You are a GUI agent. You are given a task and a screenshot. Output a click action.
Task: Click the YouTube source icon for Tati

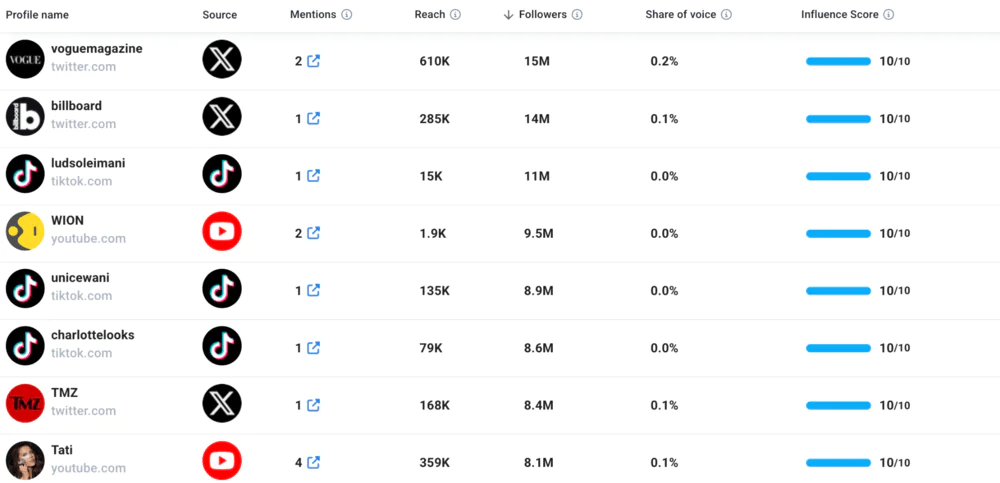222,461
